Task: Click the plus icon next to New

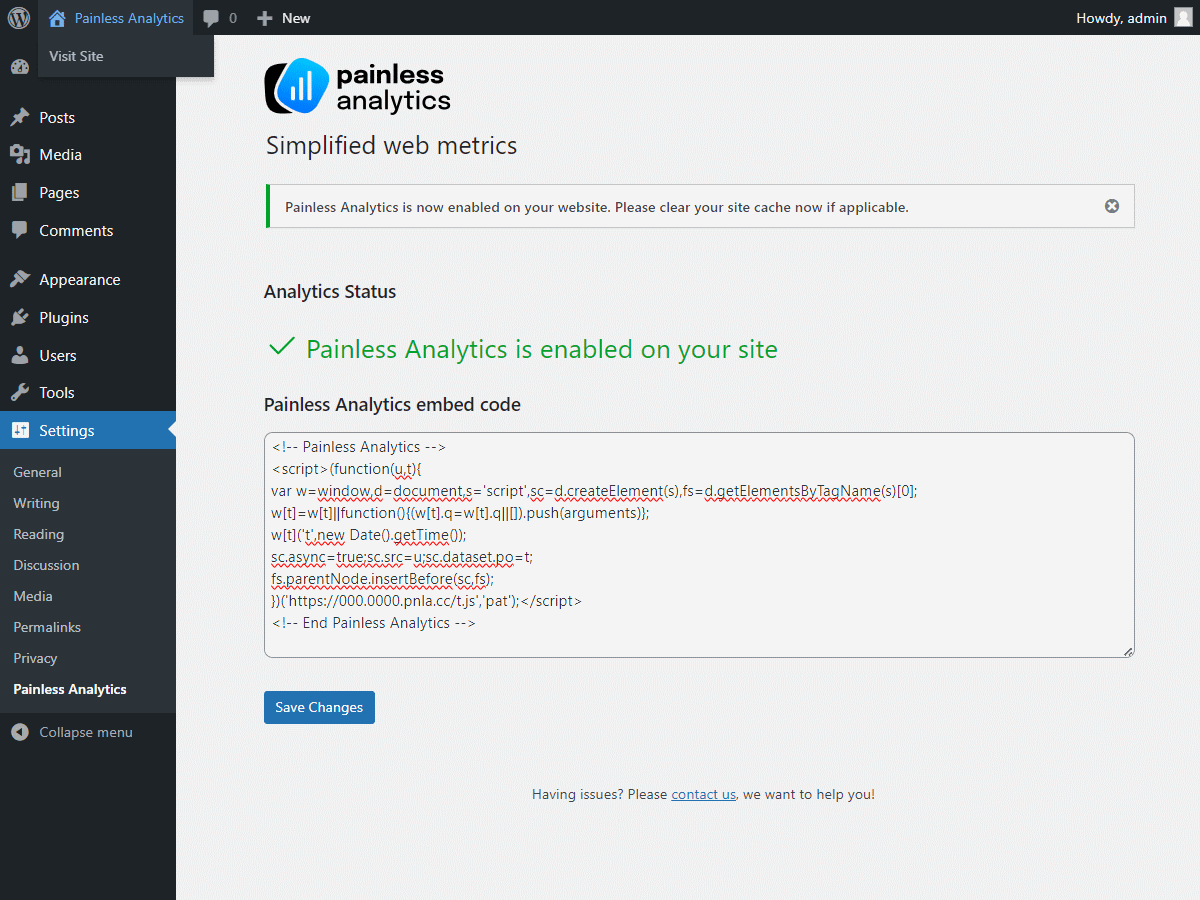Action: (x=264, y=18)
